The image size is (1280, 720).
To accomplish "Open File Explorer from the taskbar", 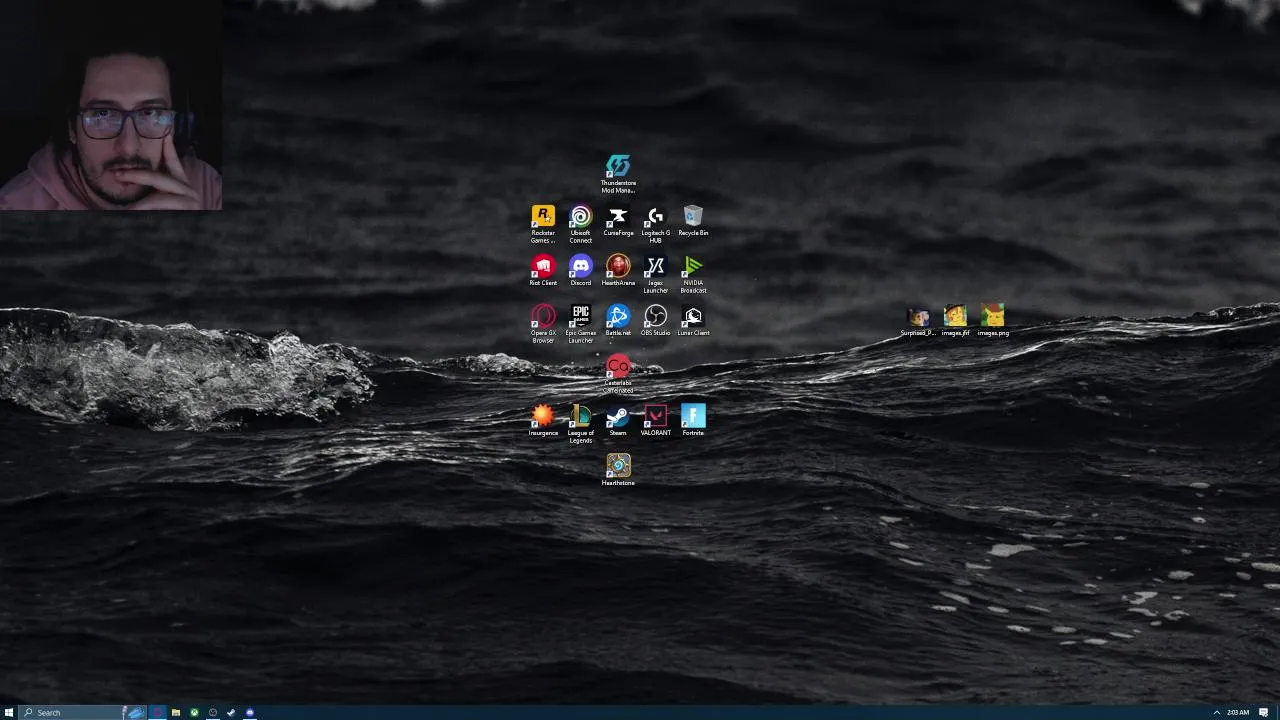I will [176, 712].
